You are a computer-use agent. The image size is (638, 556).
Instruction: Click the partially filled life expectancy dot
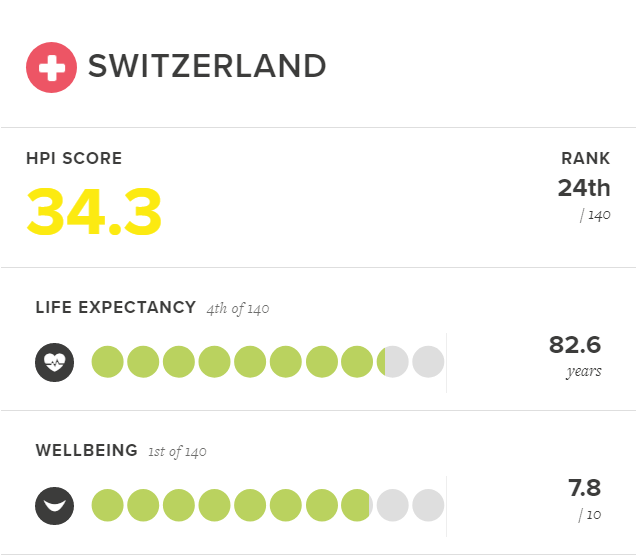[x=393, y=362]
